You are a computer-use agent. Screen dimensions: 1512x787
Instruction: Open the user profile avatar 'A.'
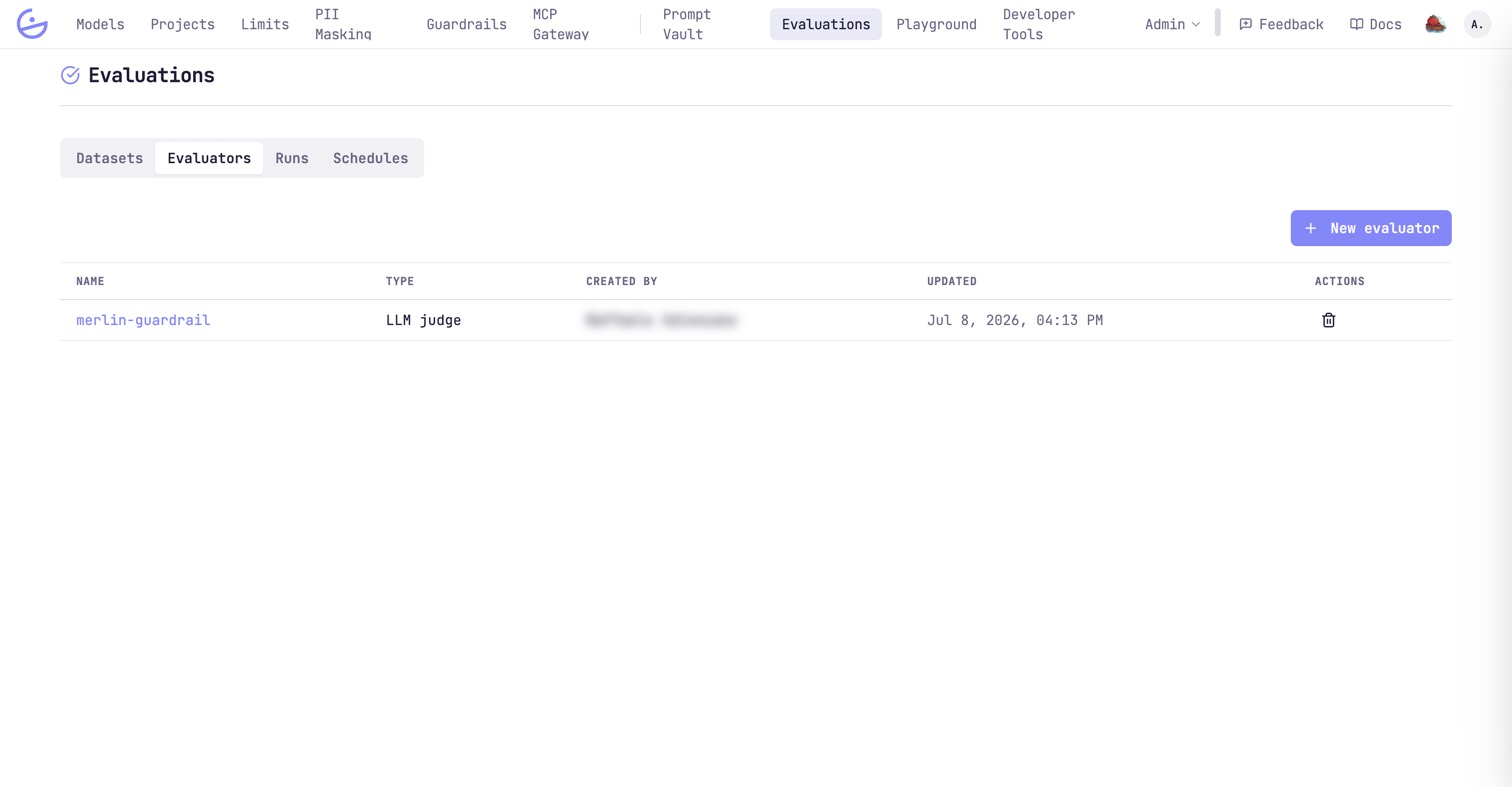1477,24
